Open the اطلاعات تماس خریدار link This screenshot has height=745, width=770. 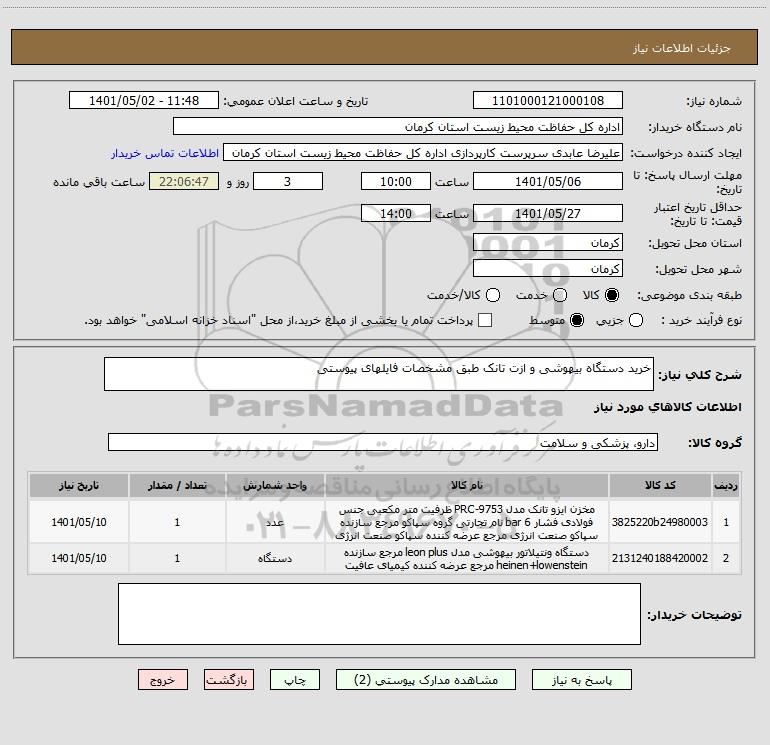click(x=165, y=153)
